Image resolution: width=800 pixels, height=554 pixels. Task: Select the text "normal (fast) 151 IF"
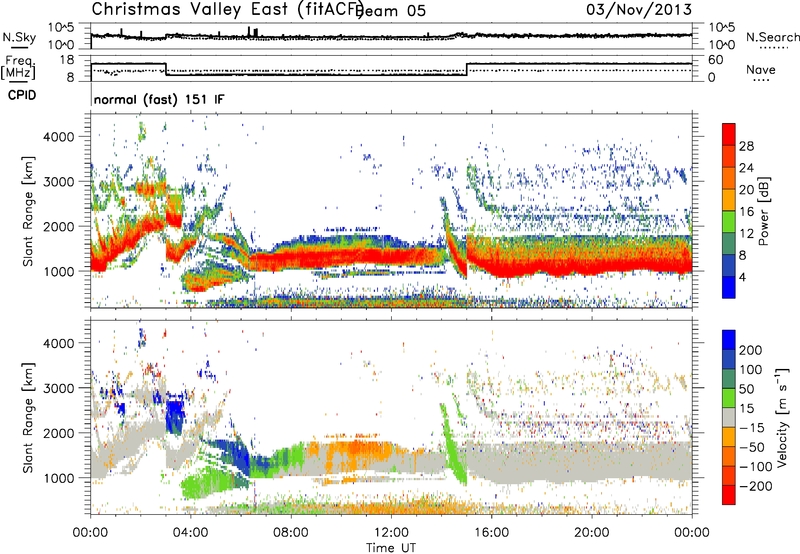tap(159, 99)
